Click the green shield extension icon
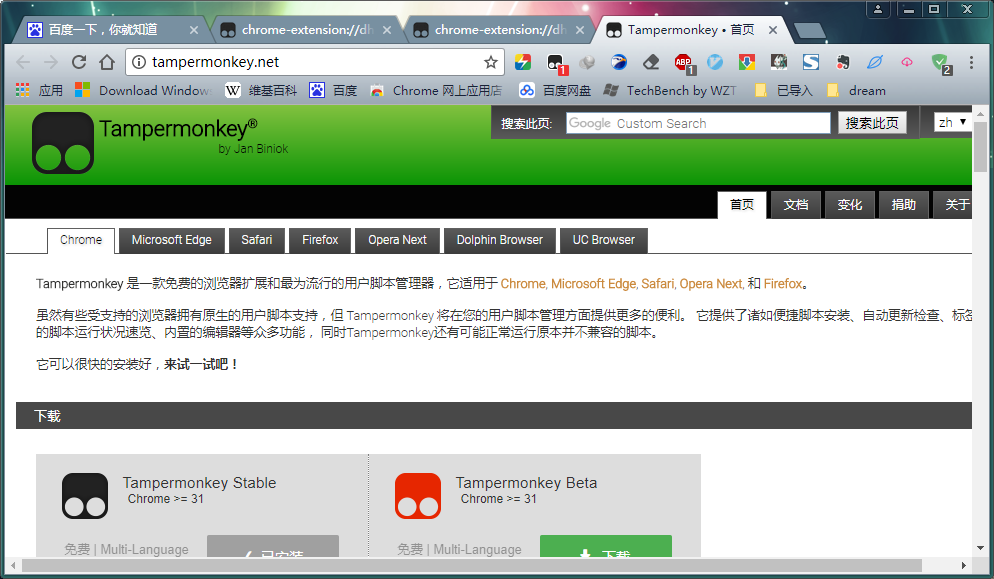Image resolution: width=994 pixels, height=579 pixels. (x=939, y=62)
